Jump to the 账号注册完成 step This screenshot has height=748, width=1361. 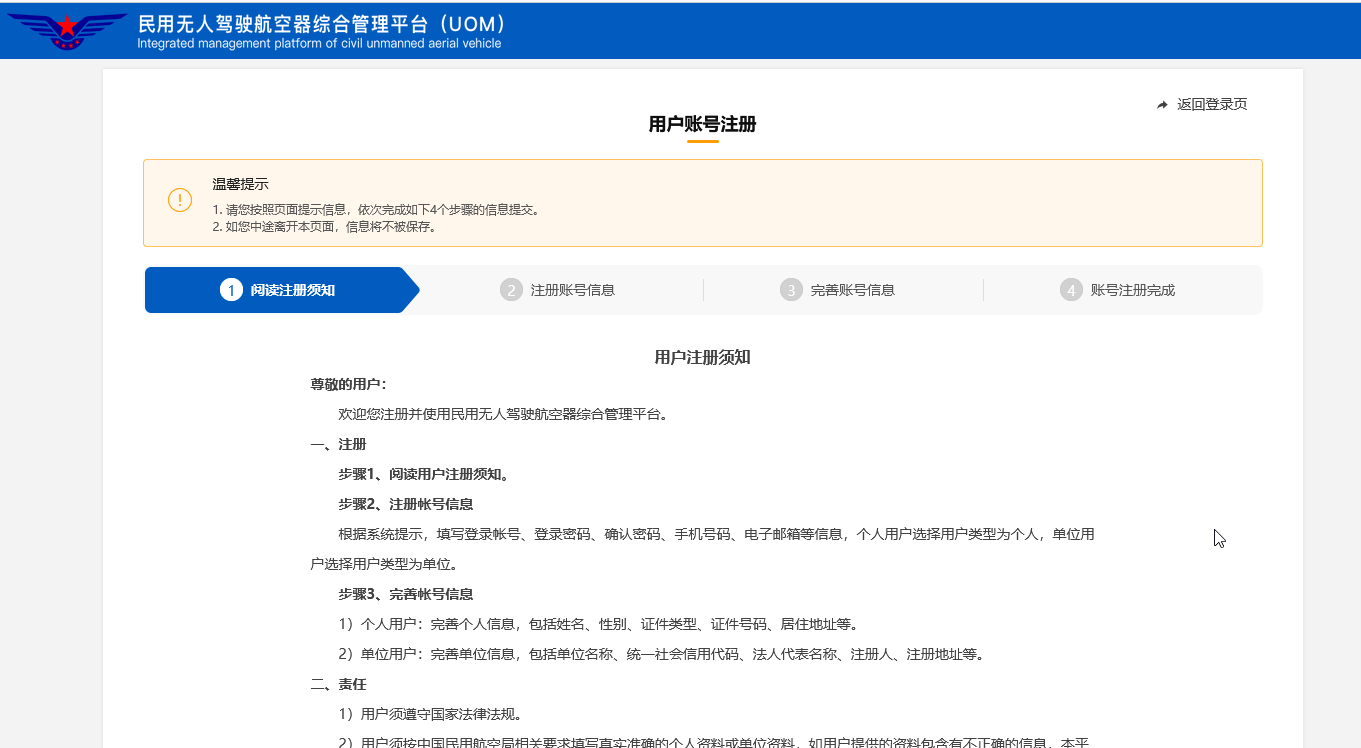1132,290
